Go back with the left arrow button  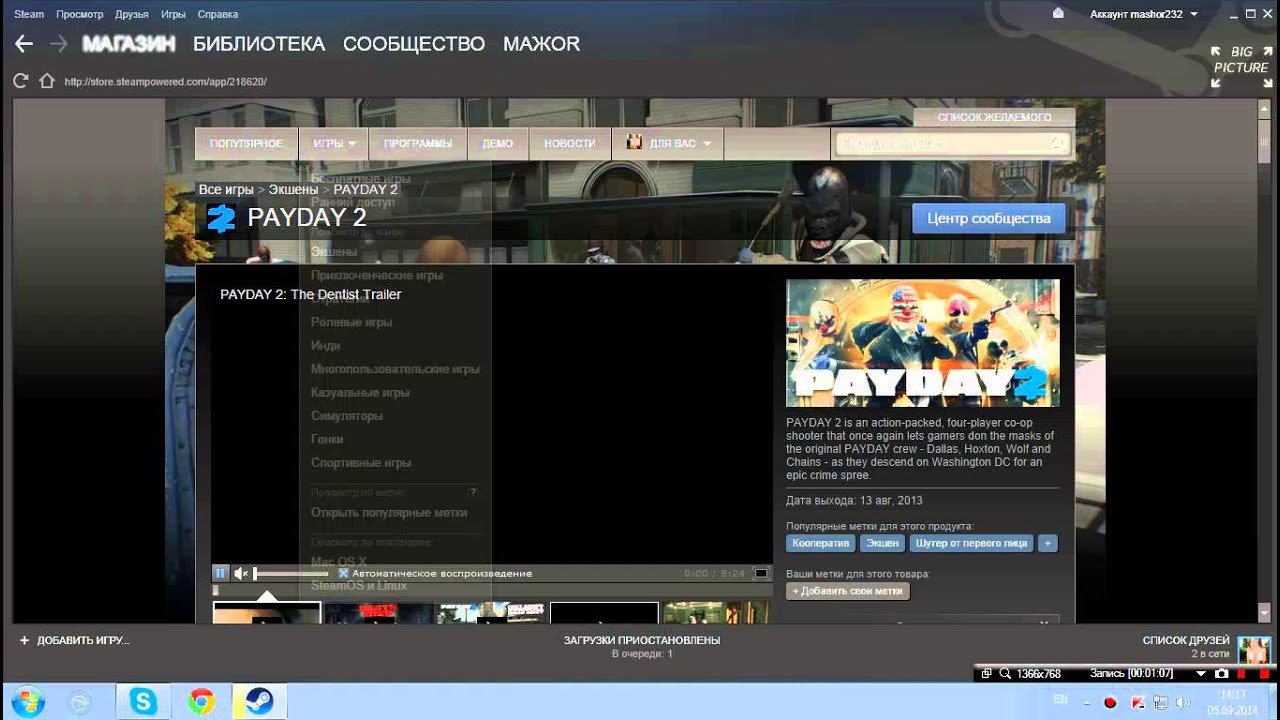coord(24,44)
